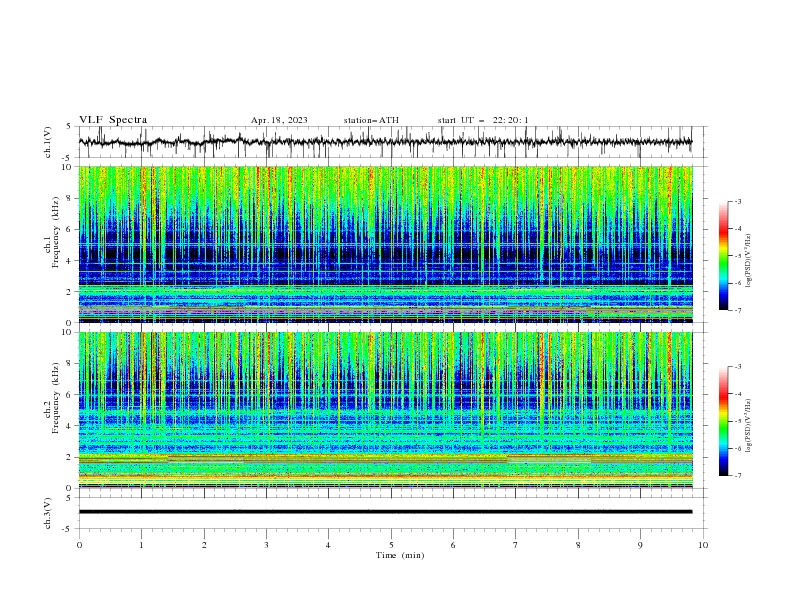Click the "ch.3(V)" axis label
The width and height of the screenshot is (792, 612).
coord(48,513)
